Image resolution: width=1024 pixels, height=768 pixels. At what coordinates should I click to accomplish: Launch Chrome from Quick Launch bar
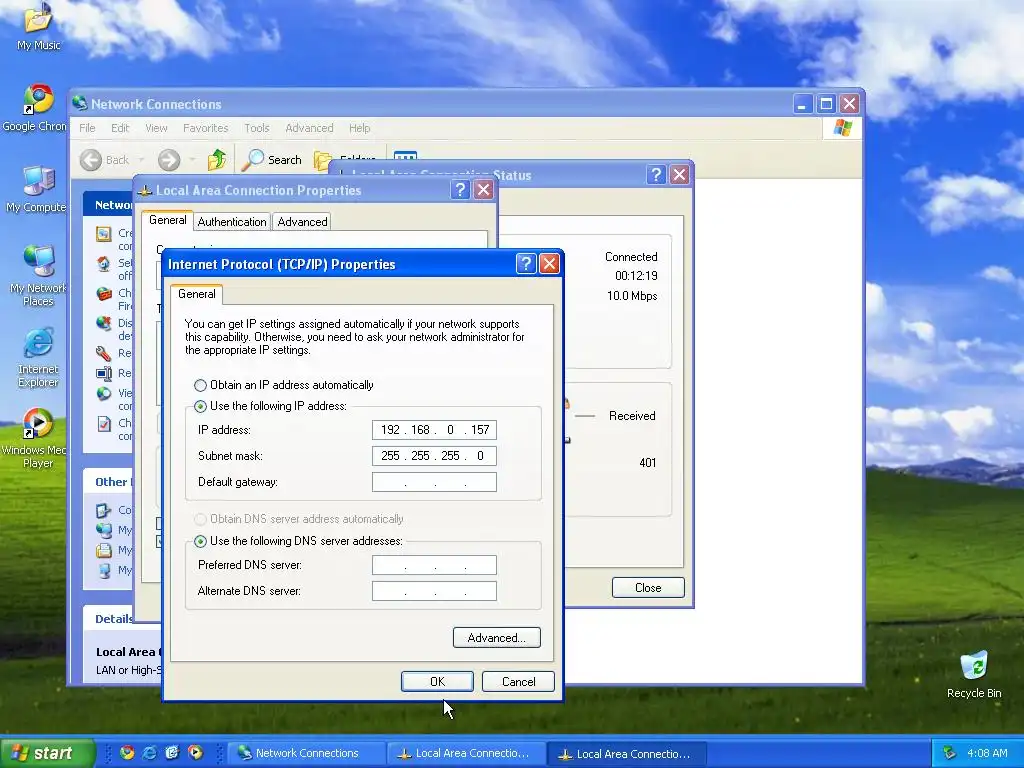tap(127, 753)
